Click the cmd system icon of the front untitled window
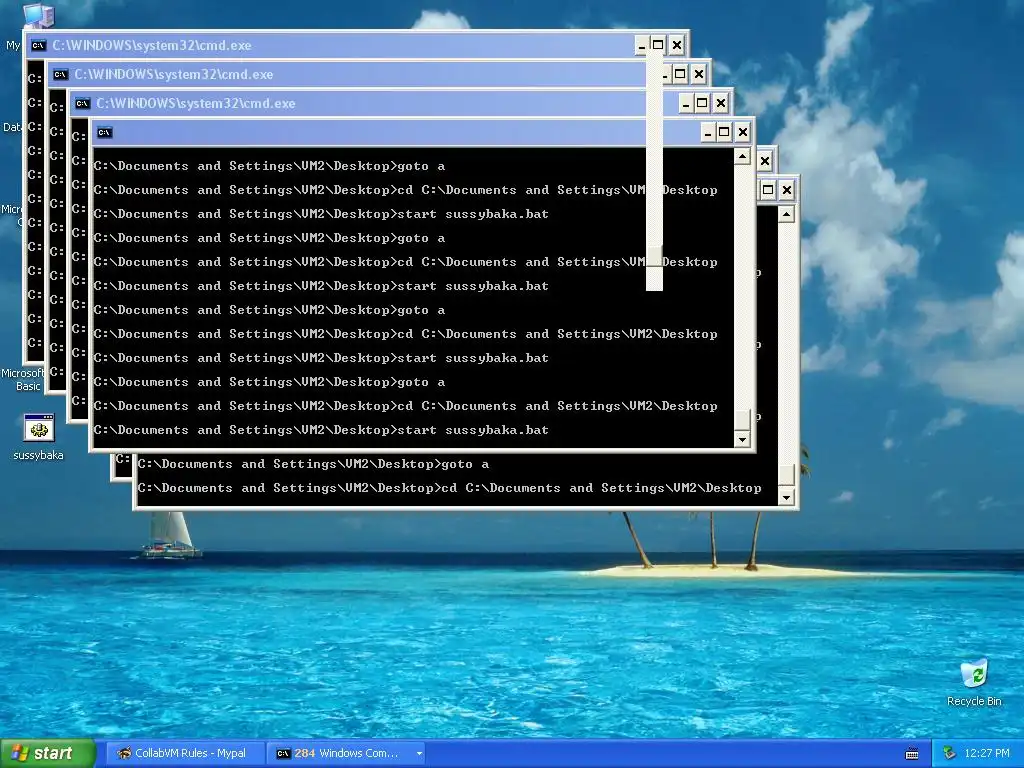 [x=104, y=133]
